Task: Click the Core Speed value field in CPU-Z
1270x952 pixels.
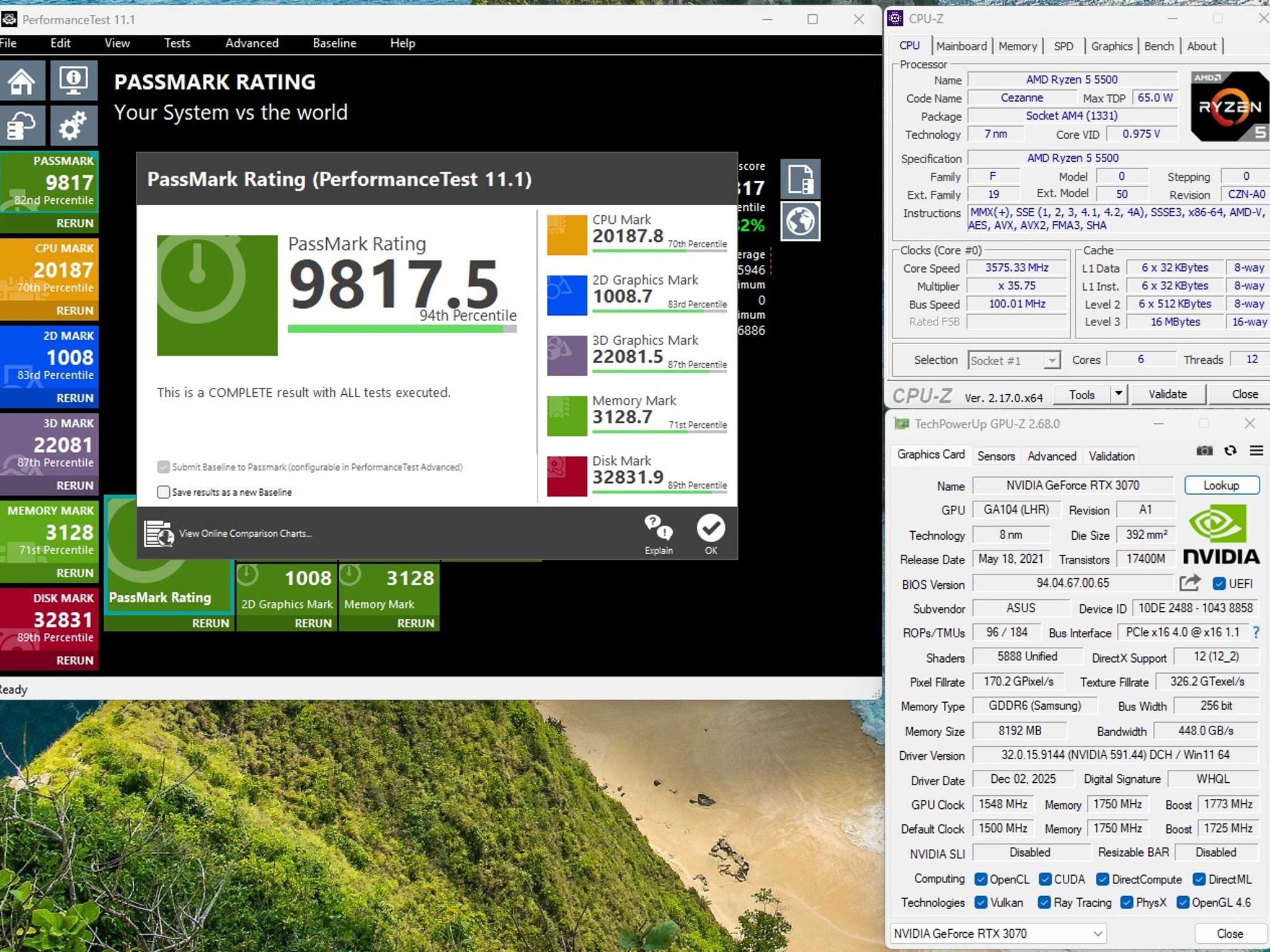Action: [1017, 268]
